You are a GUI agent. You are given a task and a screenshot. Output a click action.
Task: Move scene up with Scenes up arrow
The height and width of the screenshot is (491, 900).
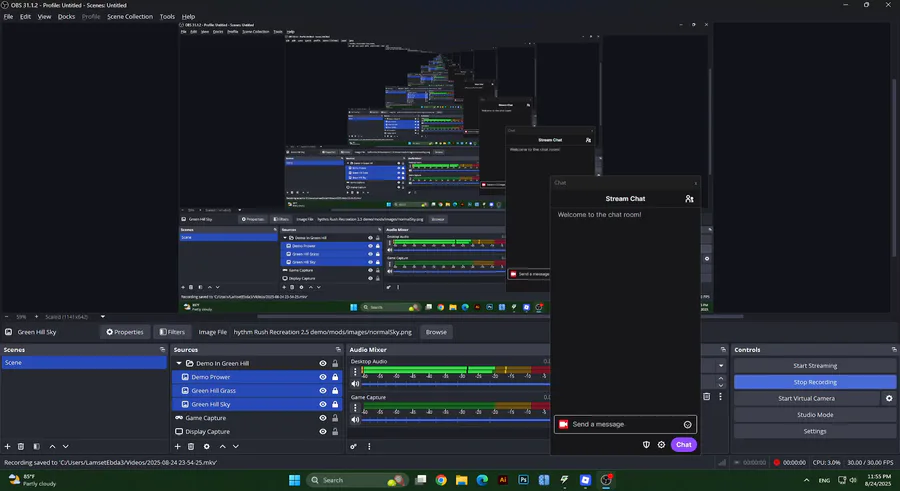pos(52,446)
